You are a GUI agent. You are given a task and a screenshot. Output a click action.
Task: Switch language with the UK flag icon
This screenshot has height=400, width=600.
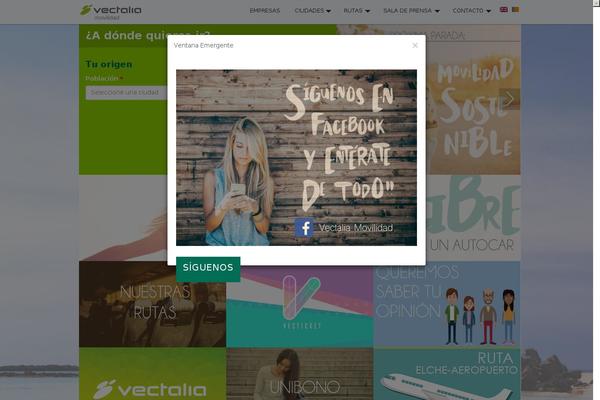(x=504, y=10)
